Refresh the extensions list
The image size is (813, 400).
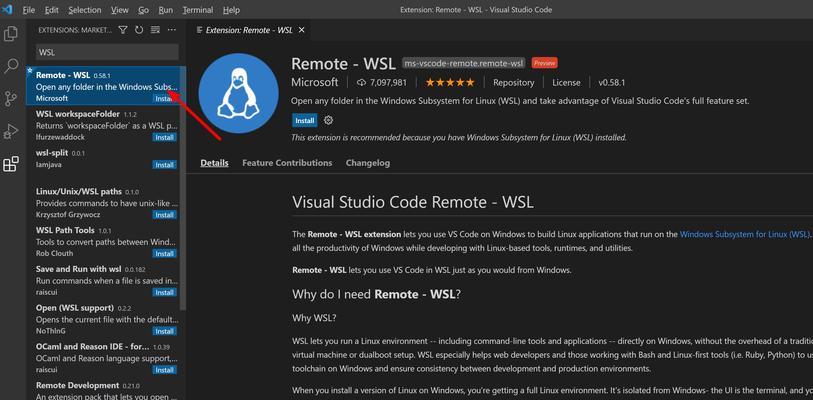pyautogui.click(x=139, y=30)
